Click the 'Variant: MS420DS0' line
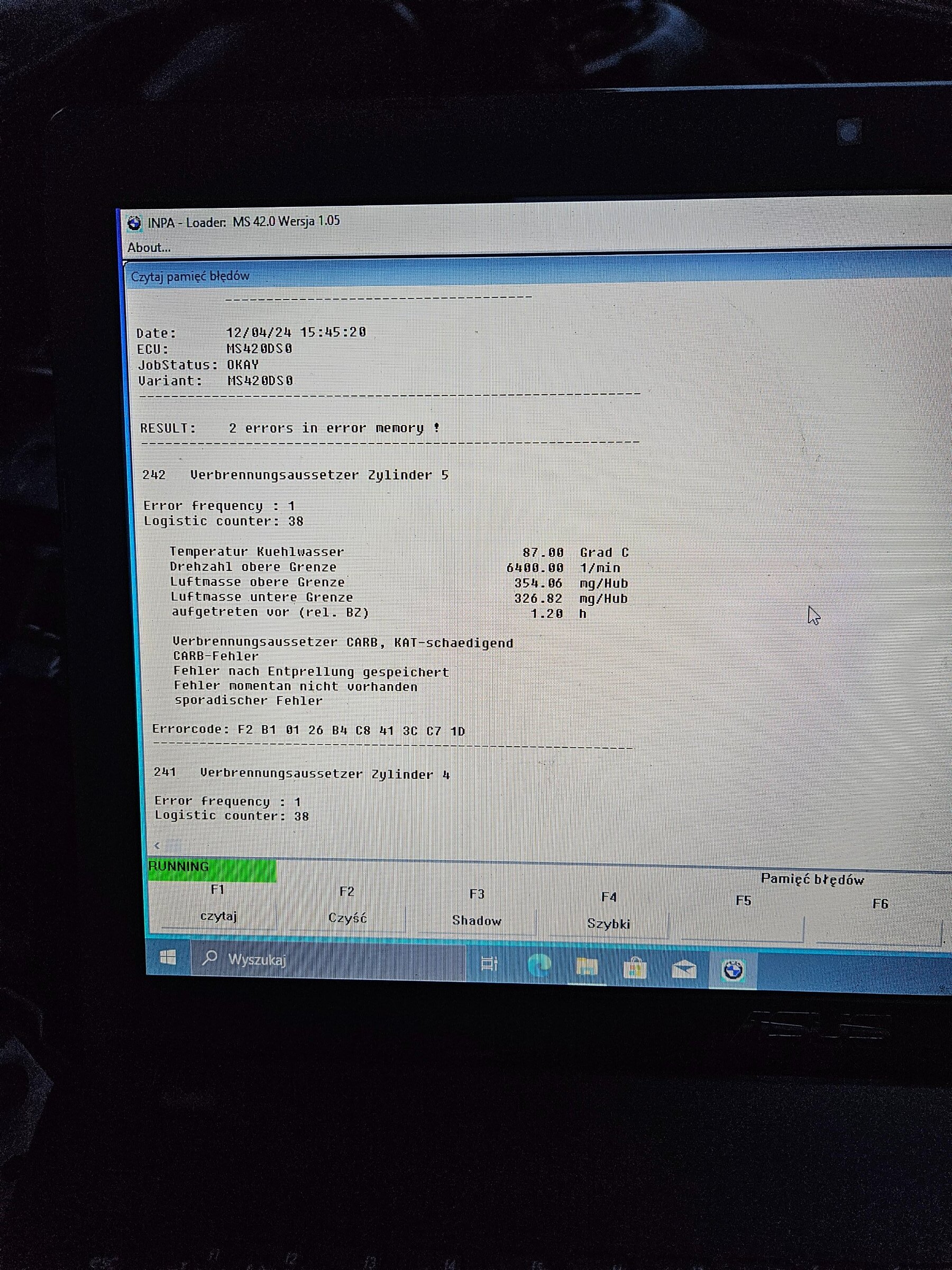The height and width of the screenshot is (1270, 952). pyautogui.click(x=216, y=380)
